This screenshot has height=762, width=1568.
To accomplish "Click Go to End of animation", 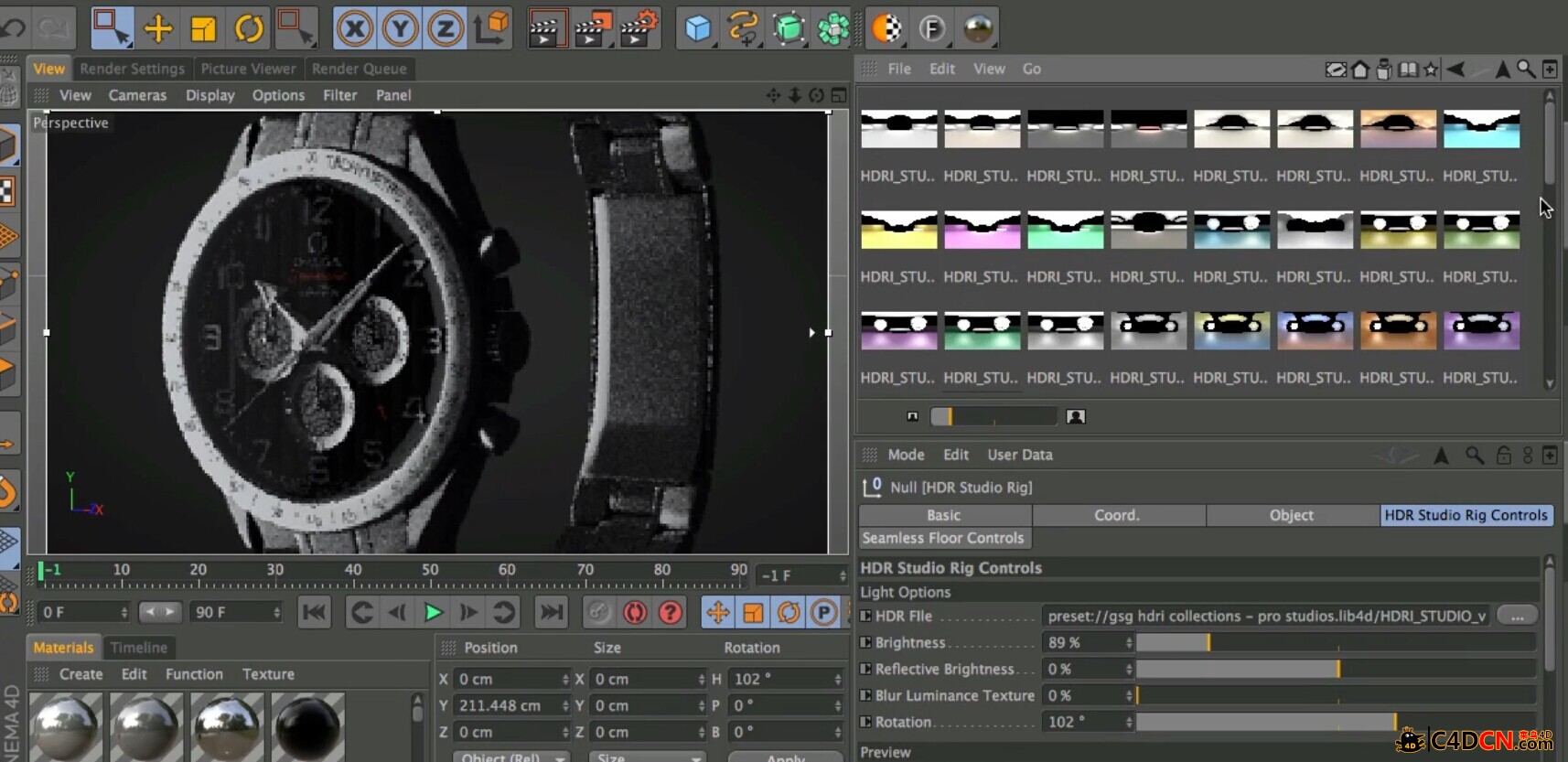I will click(551, 612).
